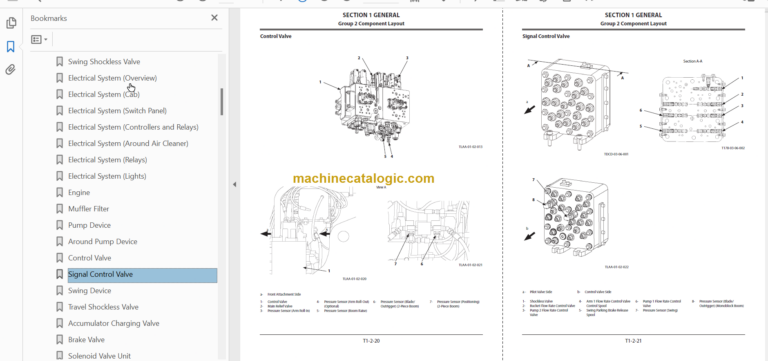Screen dimensions: 768x361
Task: Click bookmark icon beside Electrical System (Cab)
Action: [x=59, y=94]
